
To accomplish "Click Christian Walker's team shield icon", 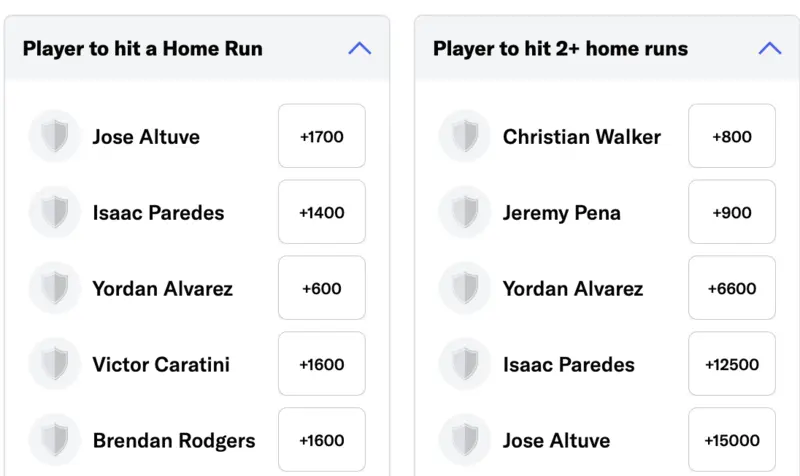I will [x=465, y=136].
